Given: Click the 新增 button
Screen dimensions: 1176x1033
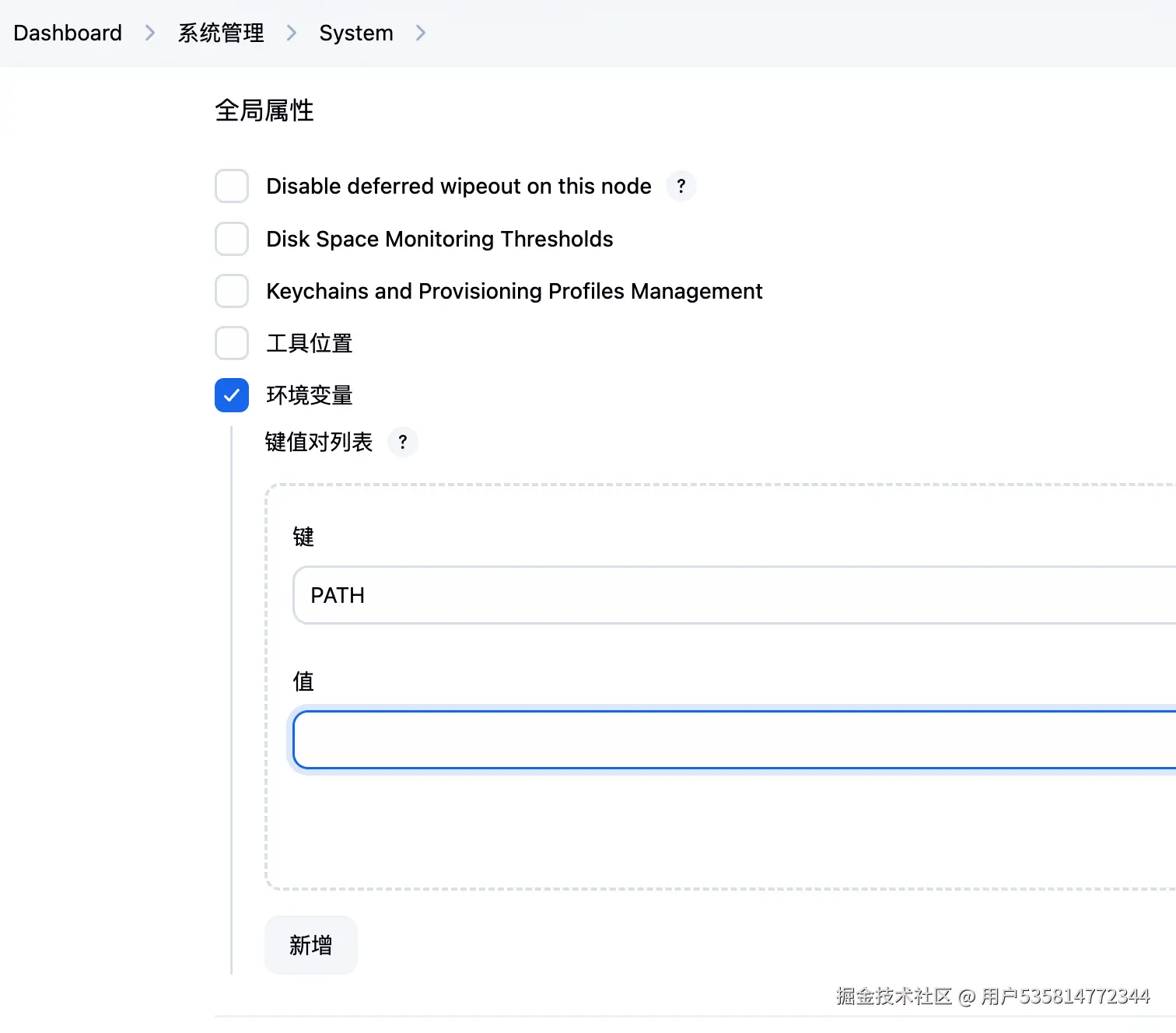Looking at the screenshot, I should 311,945.
